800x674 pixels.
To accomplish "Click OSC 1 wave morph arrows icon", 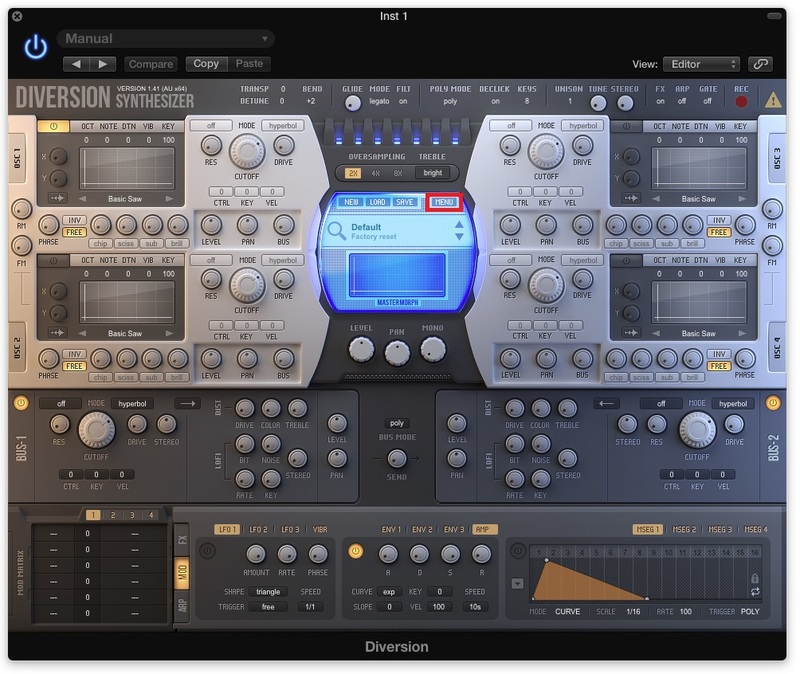I will click(57, 198).
